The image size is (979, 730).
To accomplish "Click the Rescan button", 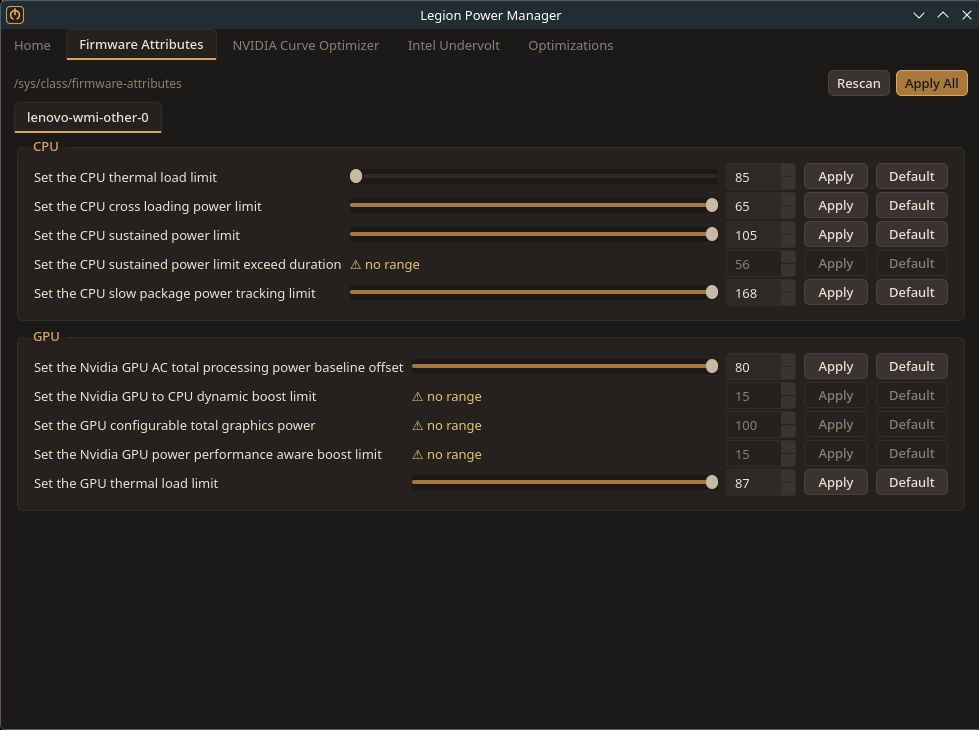I will (x=858, y=83).
